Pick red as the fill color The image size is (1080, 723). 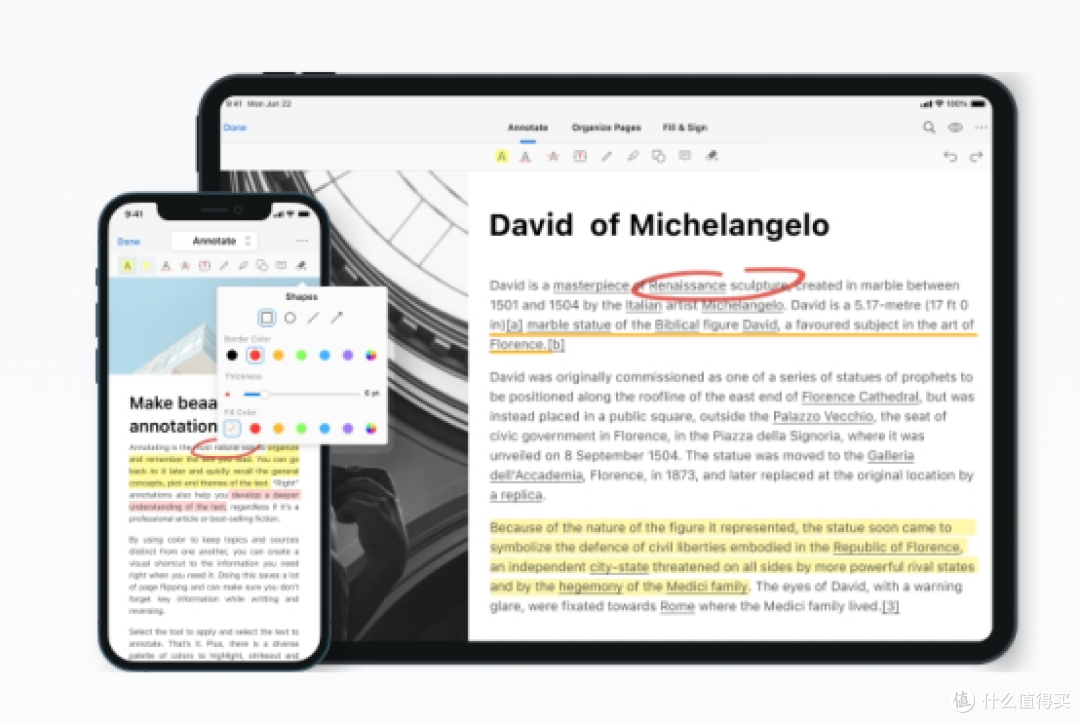point(255,428)
